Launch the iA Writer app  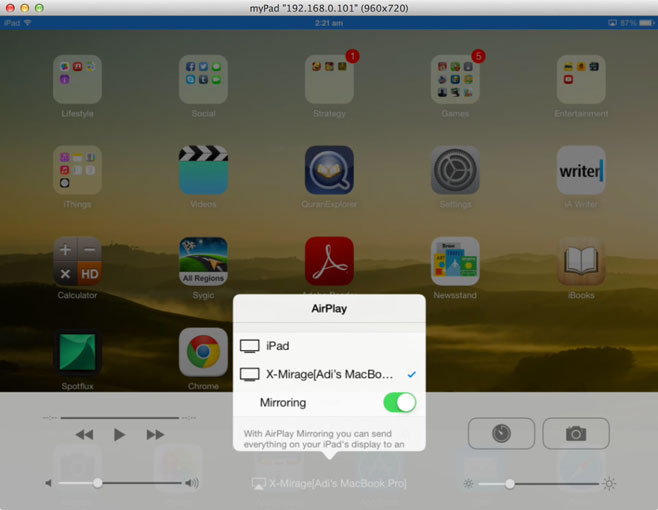(x=581, y=170)
